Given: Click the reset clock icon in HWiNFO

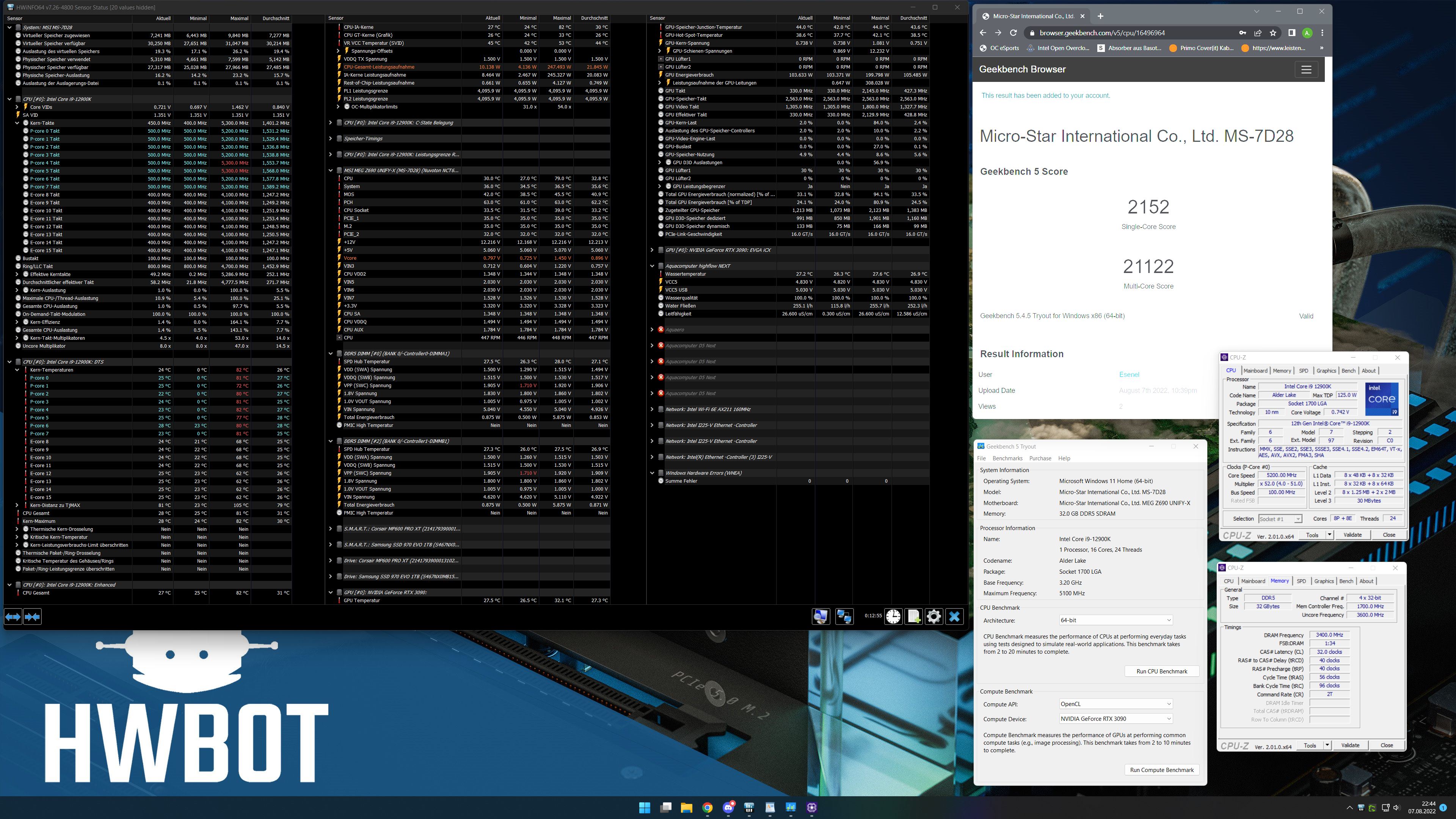Looking at the screenshot, I should (893, 616).
